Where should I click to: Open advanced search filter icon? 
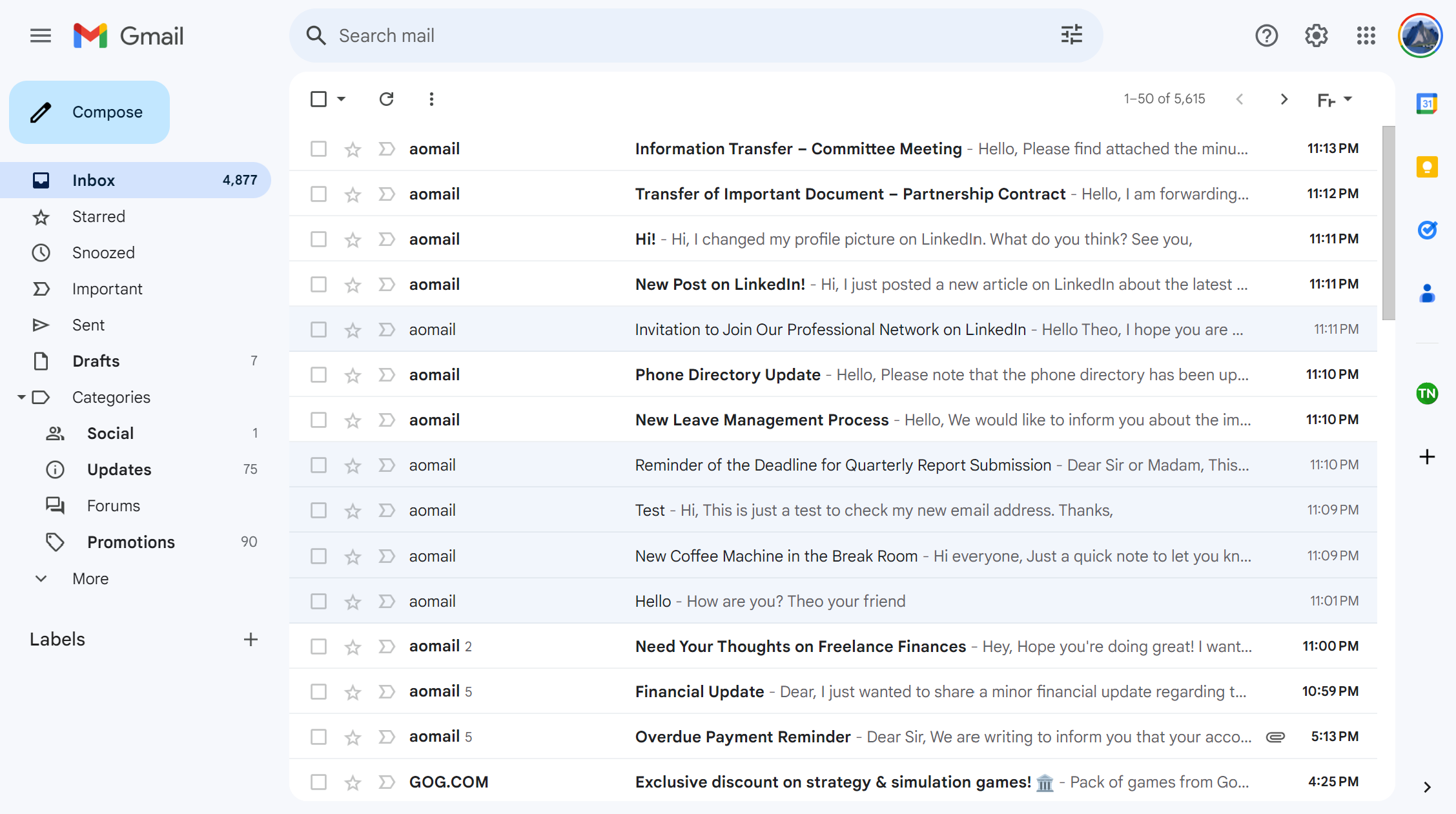pos(1072,35)
